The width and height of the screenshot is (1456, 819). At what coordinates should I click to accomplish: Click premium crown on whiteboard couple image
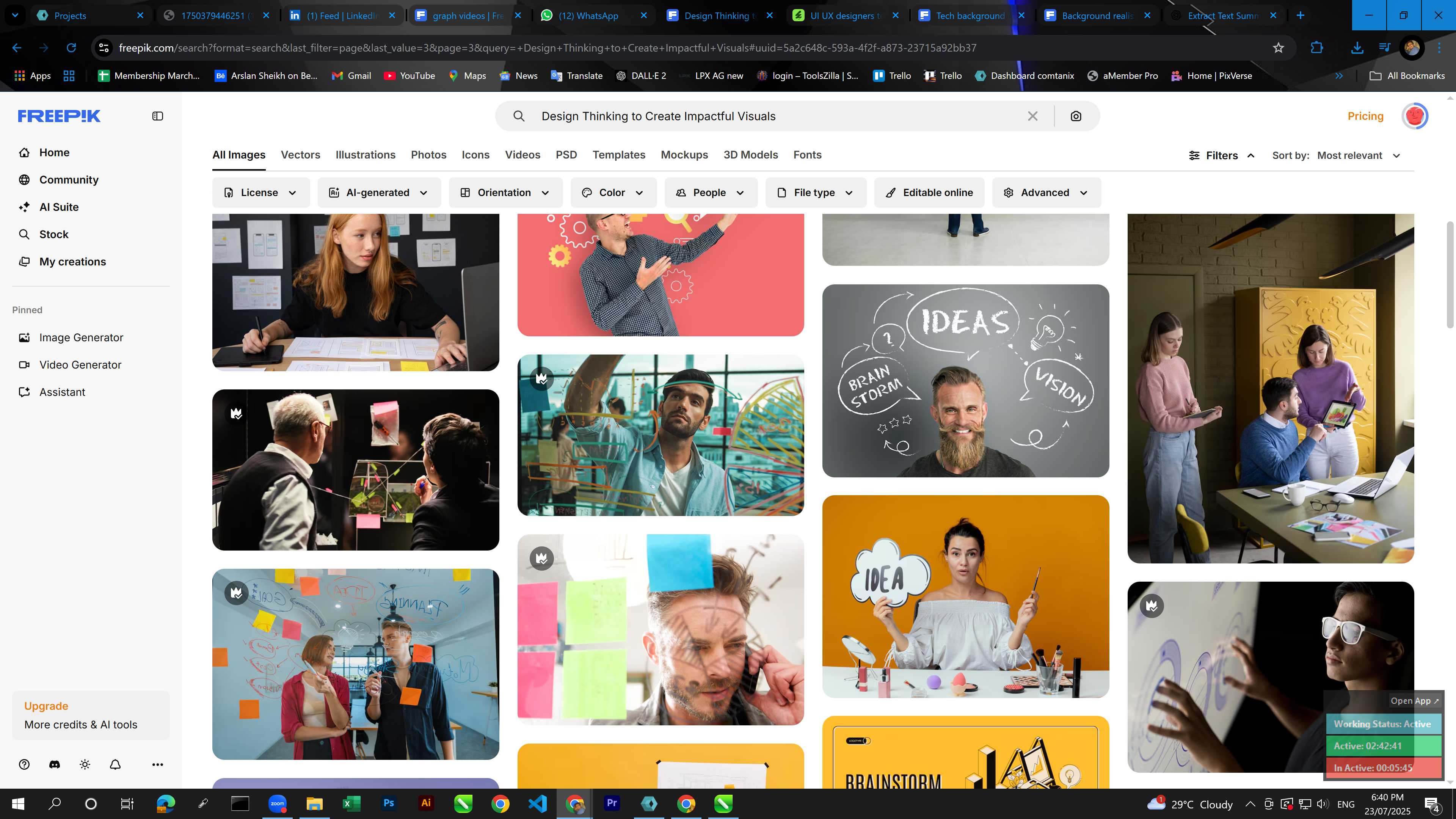point(236,593)
